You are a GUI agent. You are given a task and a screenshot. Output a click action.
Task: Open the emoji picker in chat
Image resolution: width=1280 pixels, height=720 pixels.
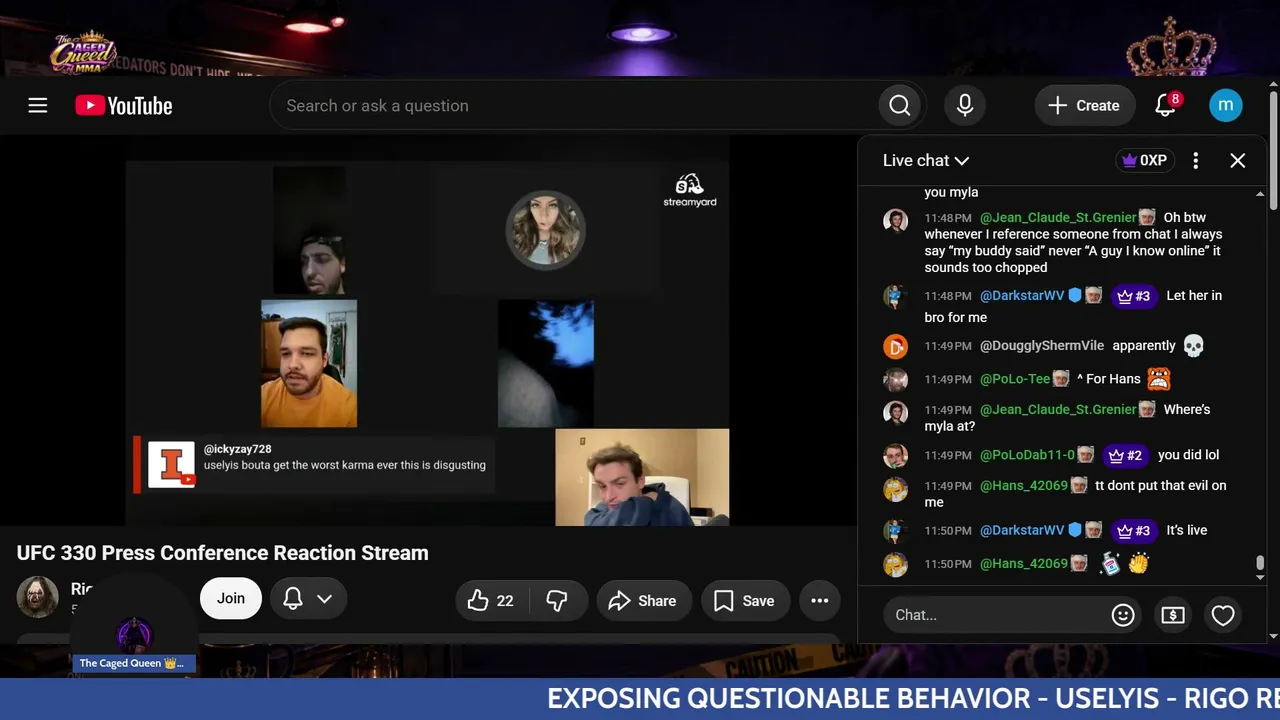pos(1123,615)
